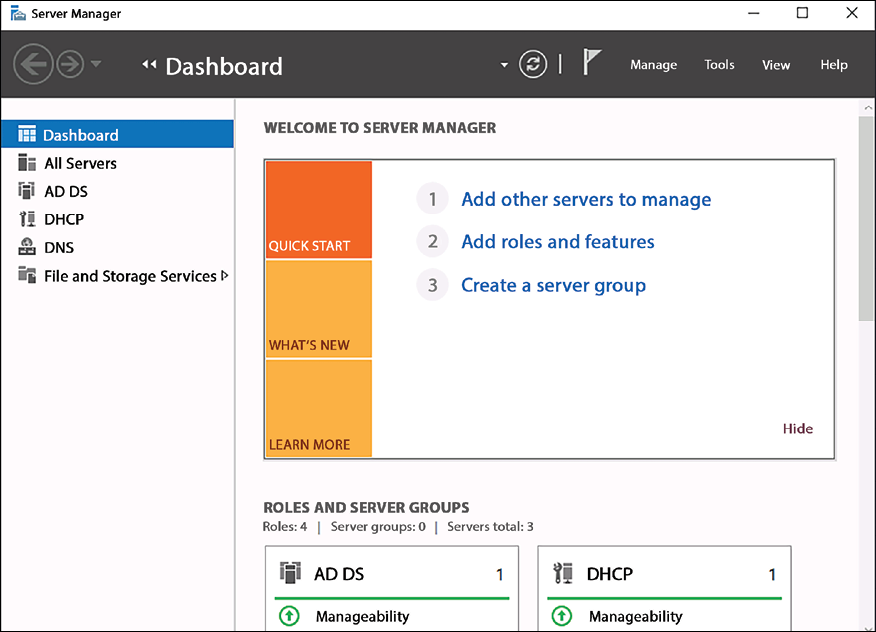Select the LEARN MORE tile
The width and height of the screenshot is (876, 632).
pyautogui.click(x=319, y=408)
